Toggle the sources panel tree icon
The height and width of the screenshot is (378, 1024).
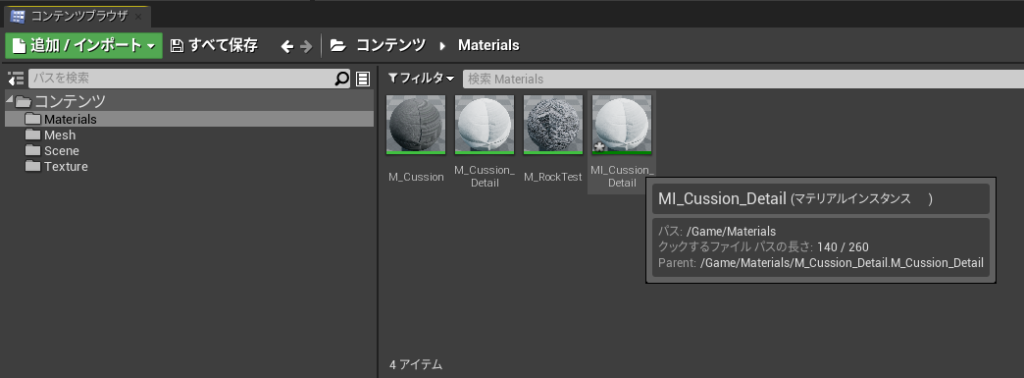[x=16, y=79]
